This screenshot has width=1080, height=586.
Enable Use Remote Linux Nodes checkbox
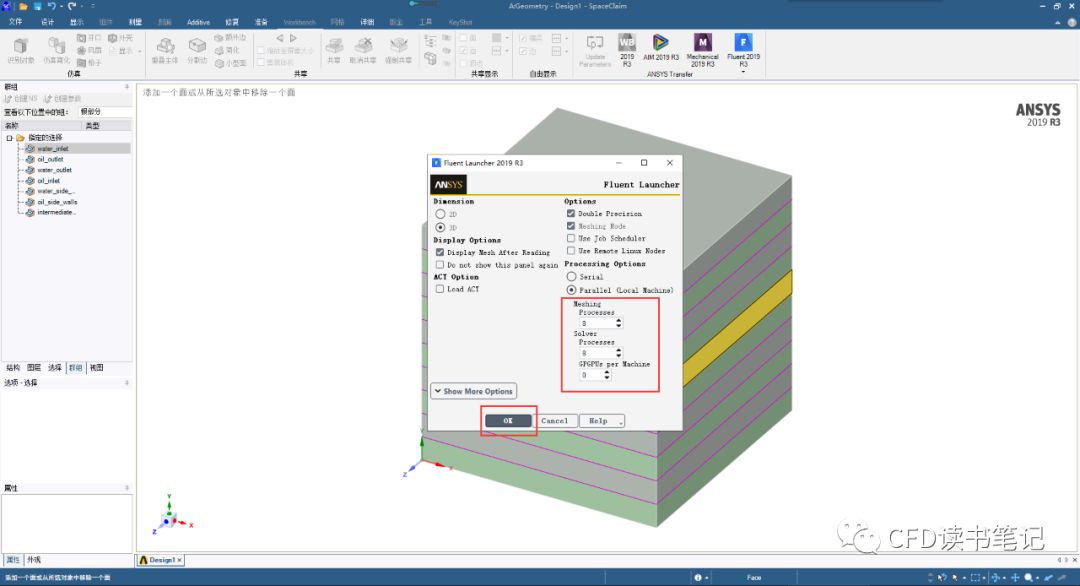[570, 251]
